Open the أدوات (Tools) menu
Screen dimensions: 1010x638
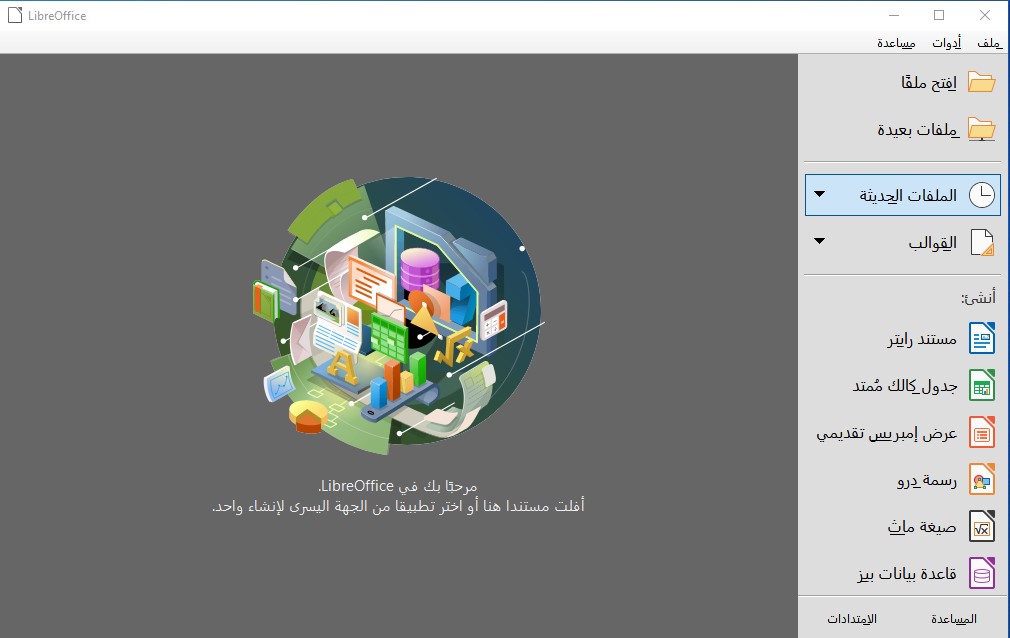pyautogui.click(x=946, y=43)
